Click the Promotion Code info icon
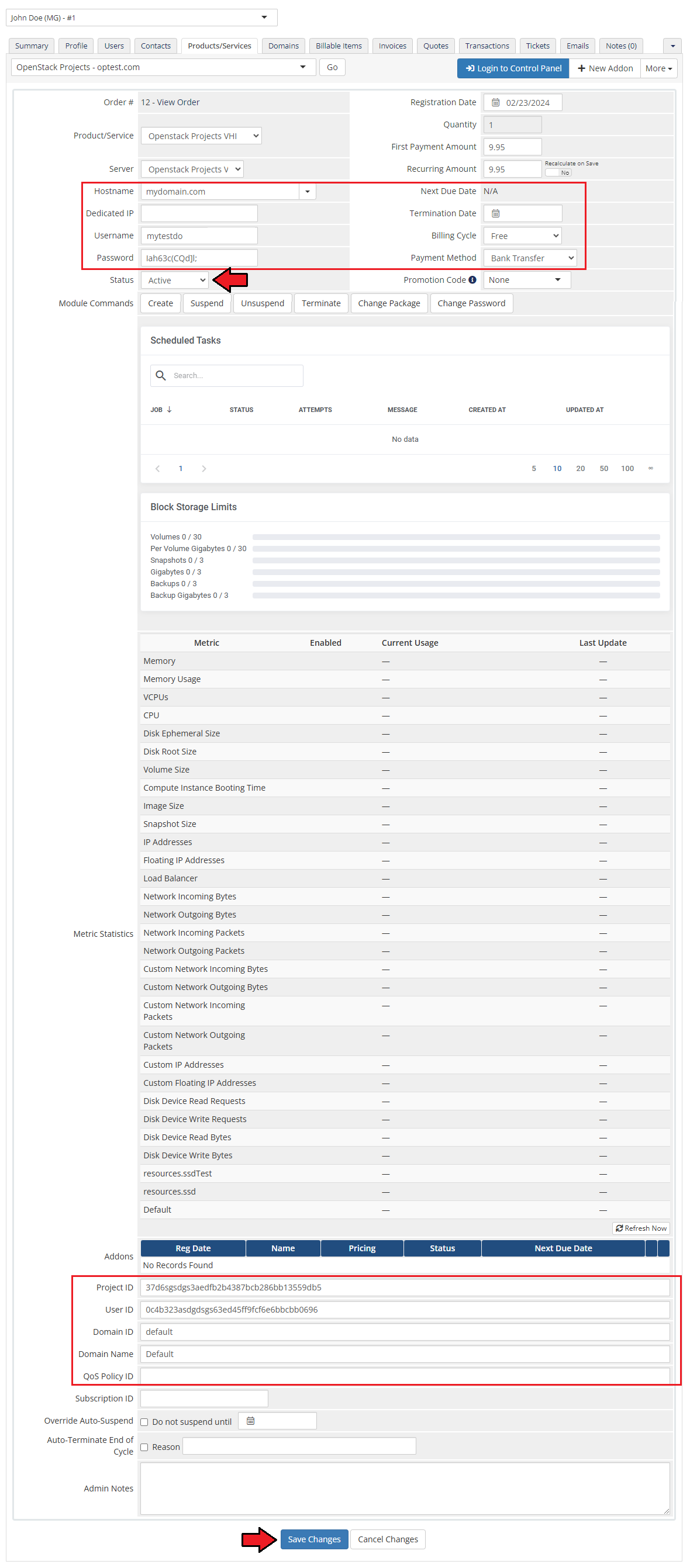Image resolution: width=690 pixels, height=1568 pixels. (x=472, y=279)
